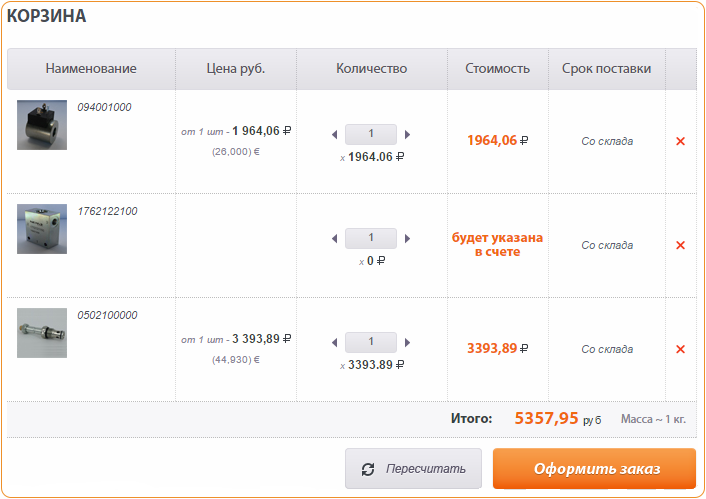Open thumbnail of product 1762122100
Screen dimensions: 706x499
point(42,229)
